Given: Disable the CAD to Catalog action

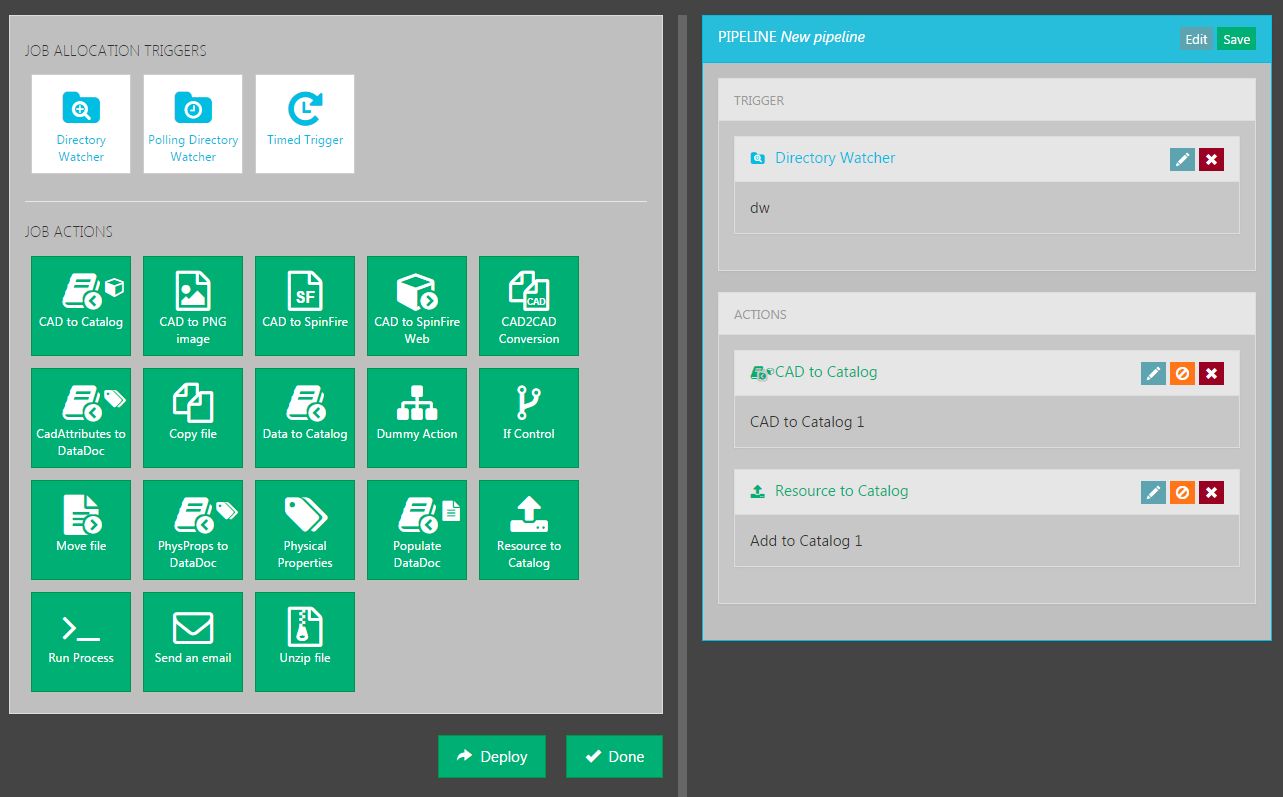Looking at the screenshot, I should (x=1182, y=374).
